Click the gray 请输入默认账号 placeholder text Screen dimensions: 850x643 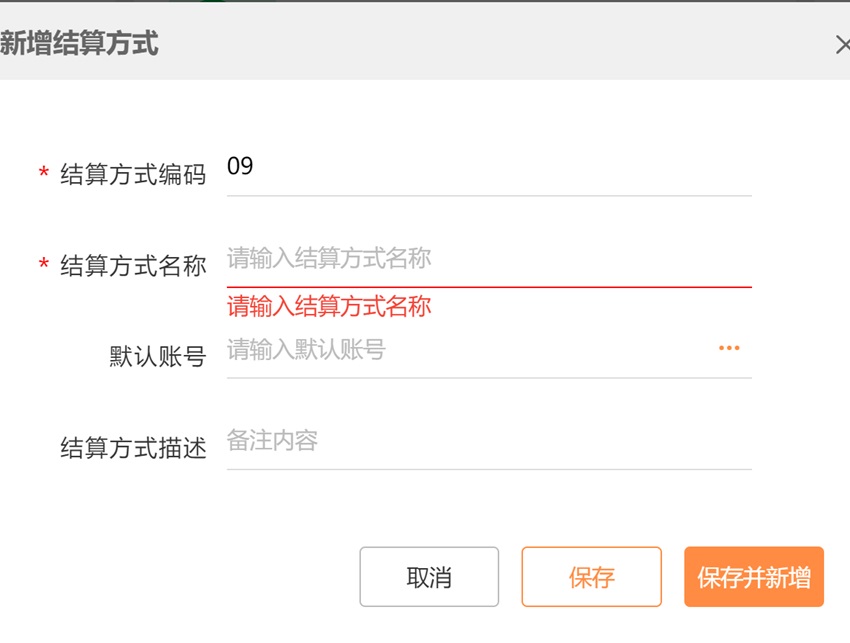(x=306, y=350)
